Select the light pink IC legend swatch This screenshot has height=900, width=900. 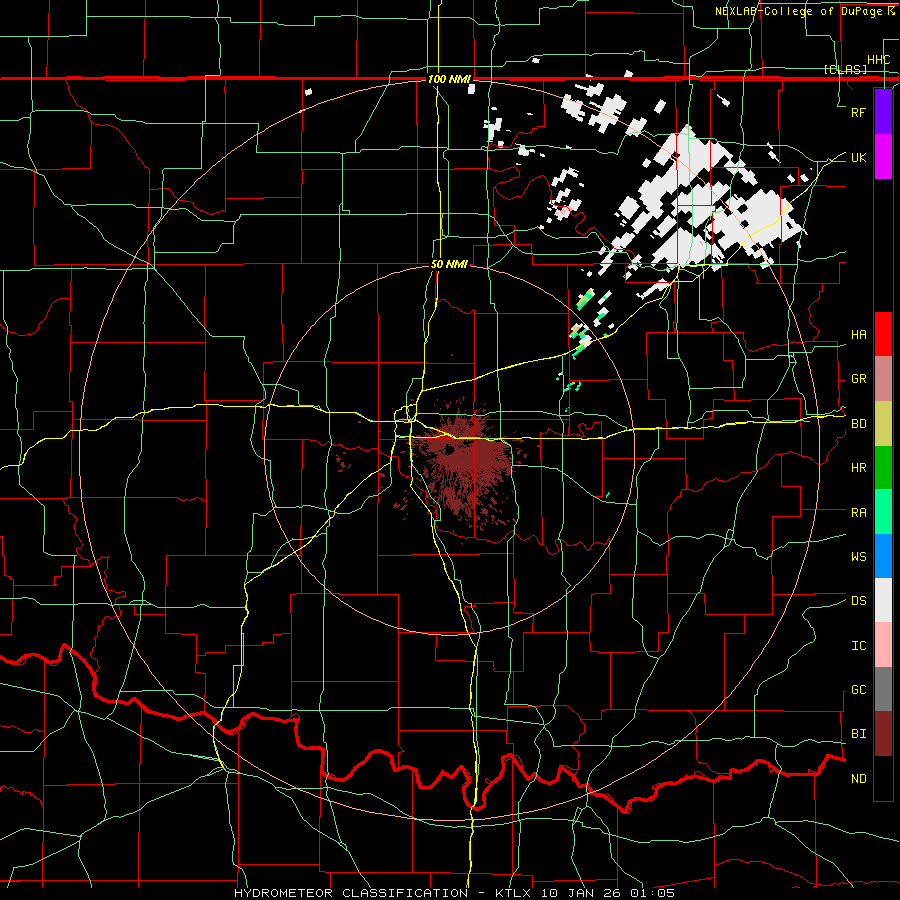[x=883, y=645]
